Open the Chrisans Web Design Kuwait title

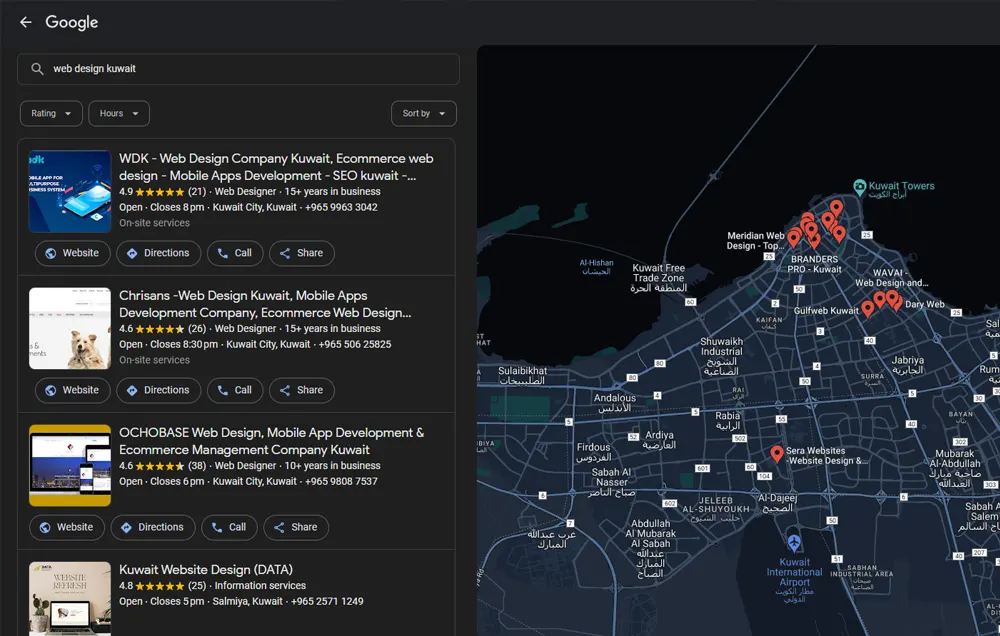point(265,304)
